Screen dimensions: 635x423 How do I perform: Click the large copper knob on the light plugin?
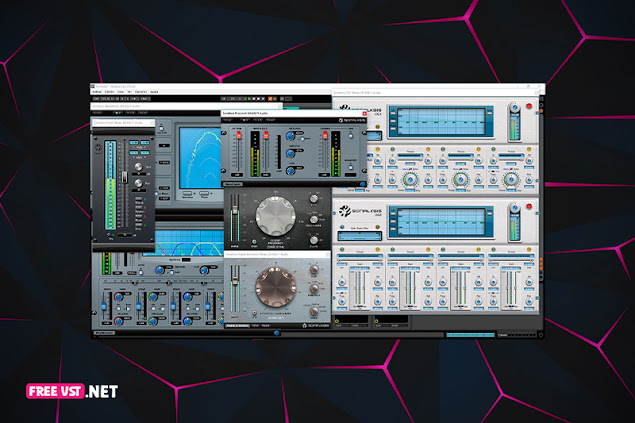tap(275, 286)
